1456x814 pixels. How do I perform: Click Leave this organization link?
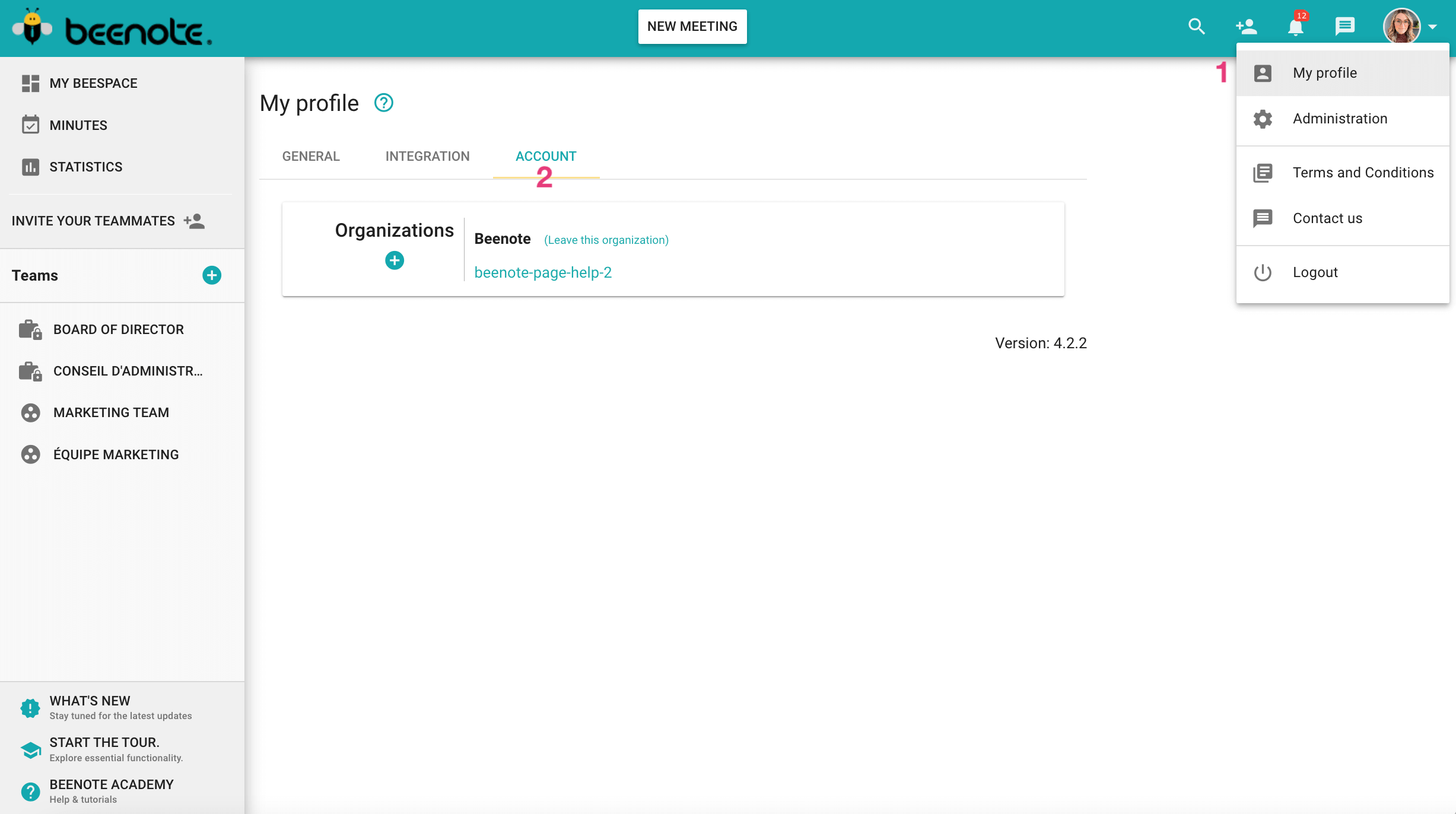tap(606, 240)
